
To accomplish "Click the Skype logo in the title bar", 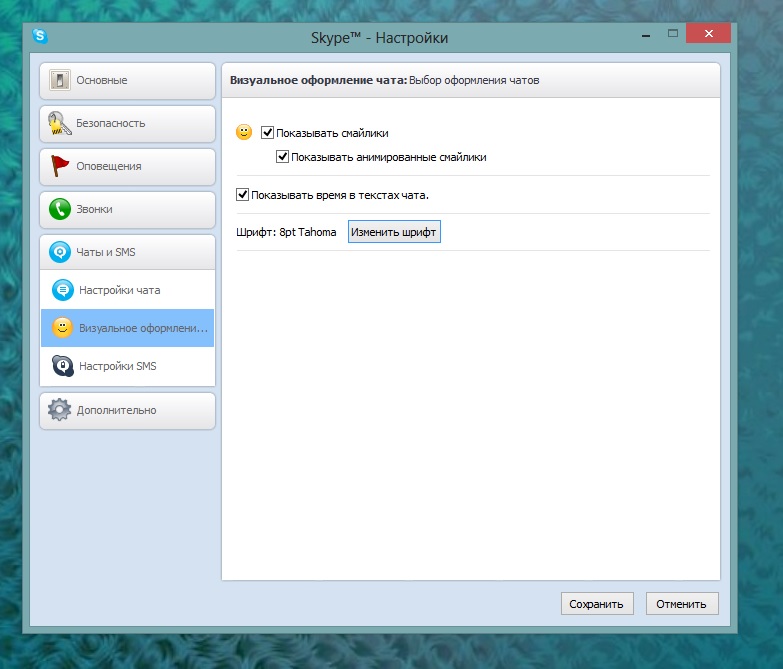I will 40,37.
